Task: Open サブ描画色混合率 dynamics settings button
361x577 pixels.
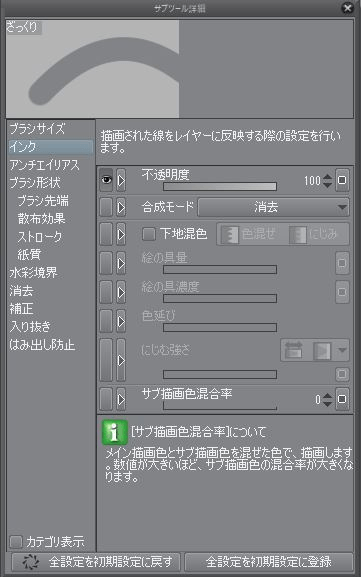Action: tap(342, 399)
